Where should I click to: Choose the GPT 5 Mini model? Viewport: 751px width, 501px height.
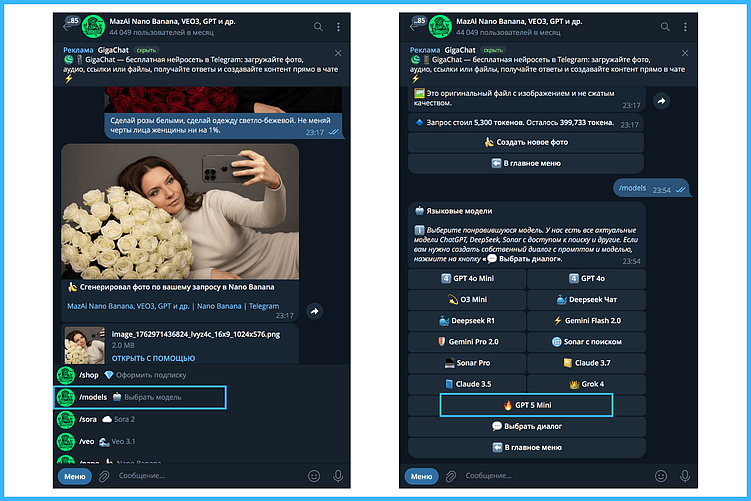point(527,405)
